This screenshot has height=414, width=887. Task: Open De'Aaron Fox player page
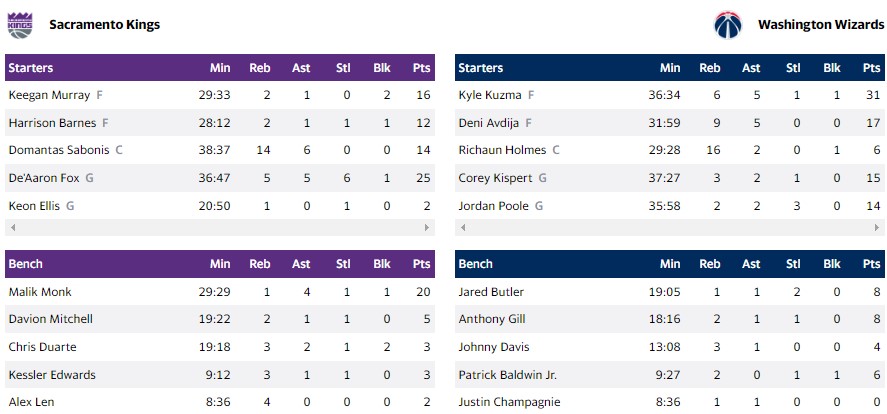tap(43, 178)
